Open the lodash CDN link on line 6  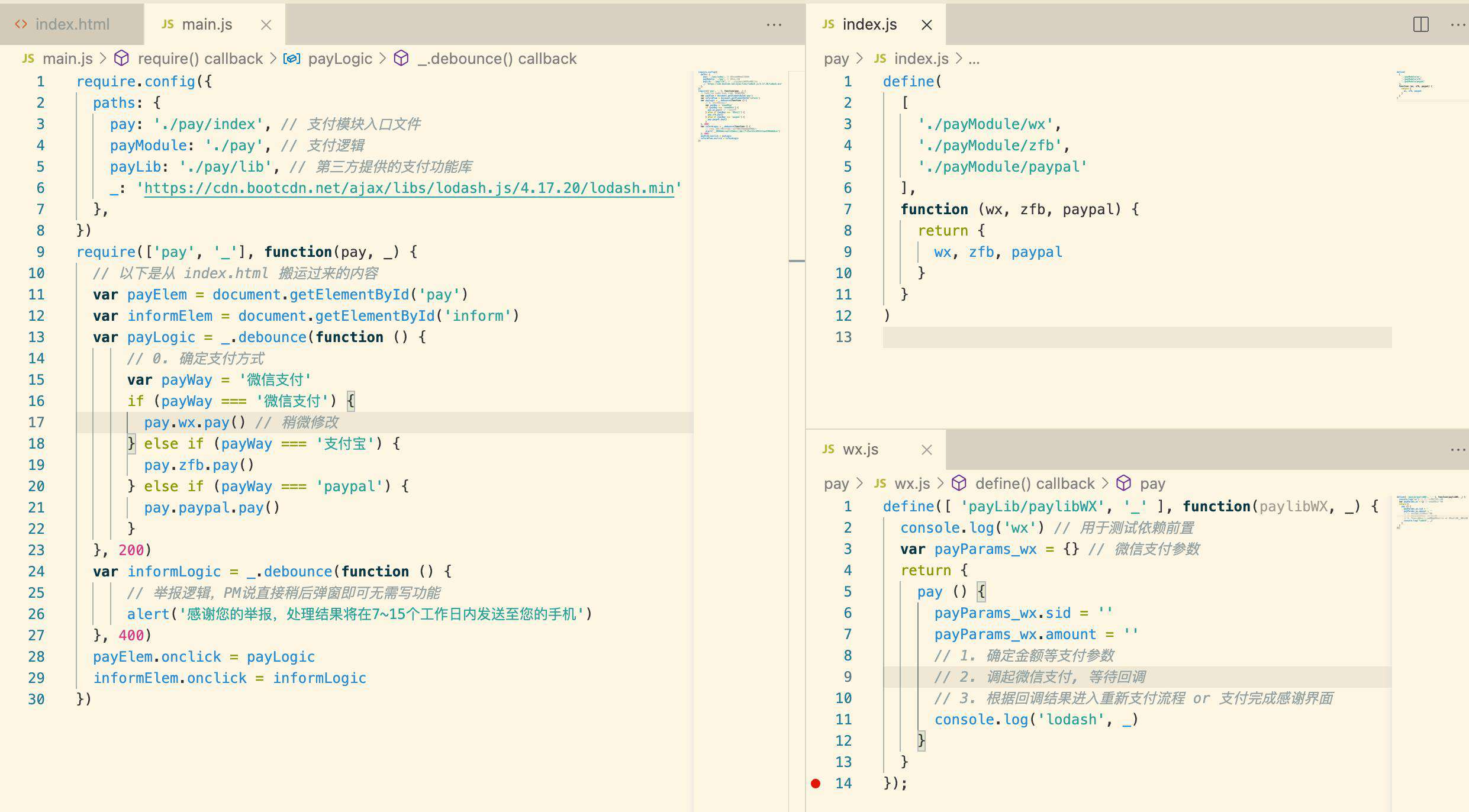(409, 188)
